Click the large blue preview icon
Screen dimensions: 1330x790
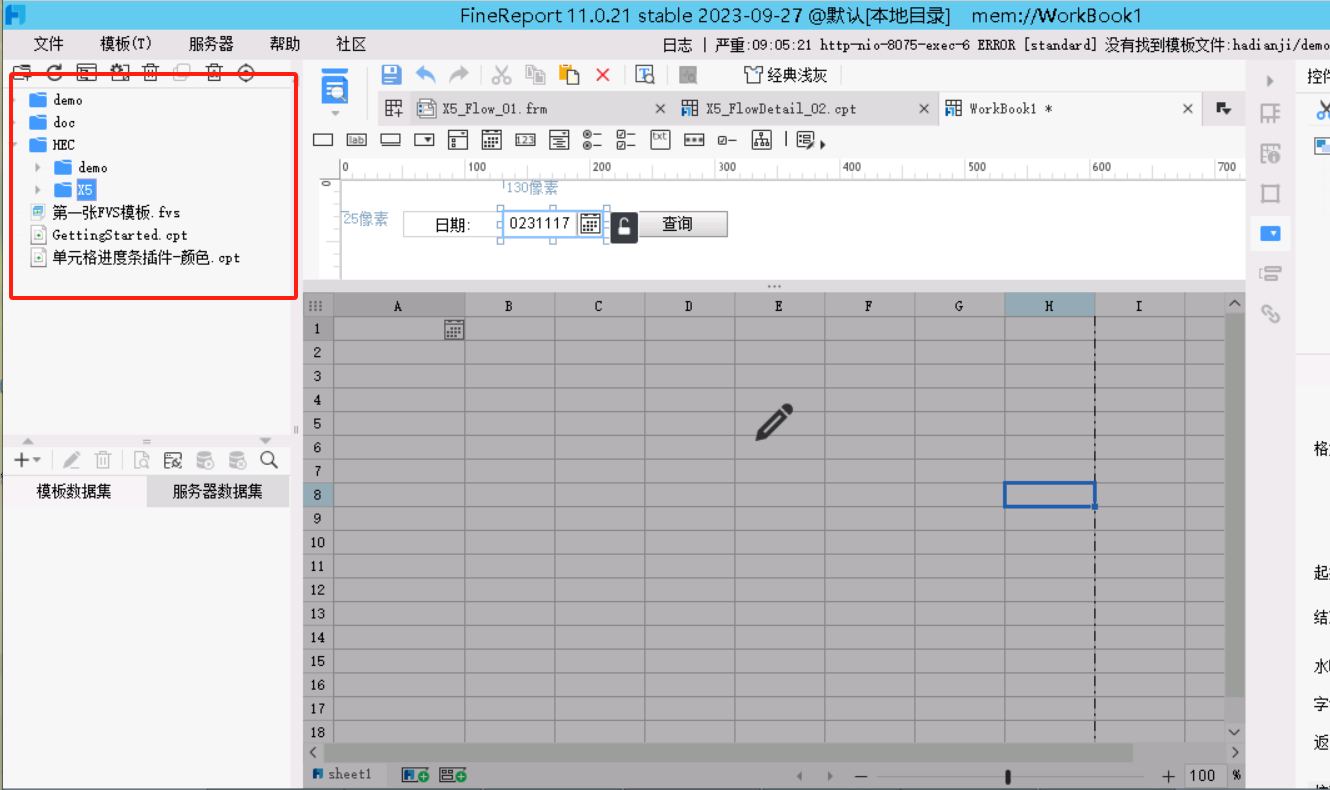click(x=335, y=86)
